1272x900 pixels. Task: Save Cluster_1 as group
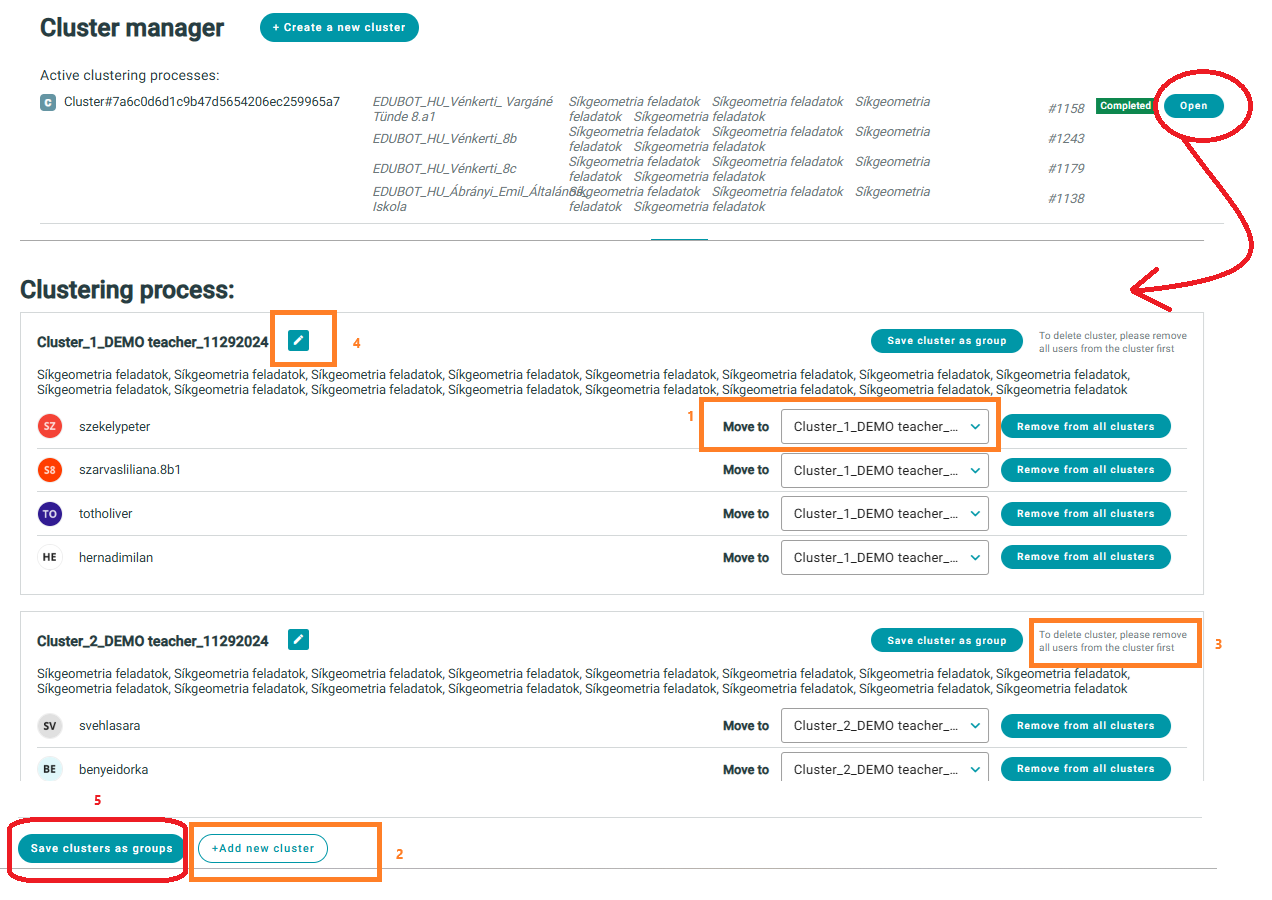946,341
